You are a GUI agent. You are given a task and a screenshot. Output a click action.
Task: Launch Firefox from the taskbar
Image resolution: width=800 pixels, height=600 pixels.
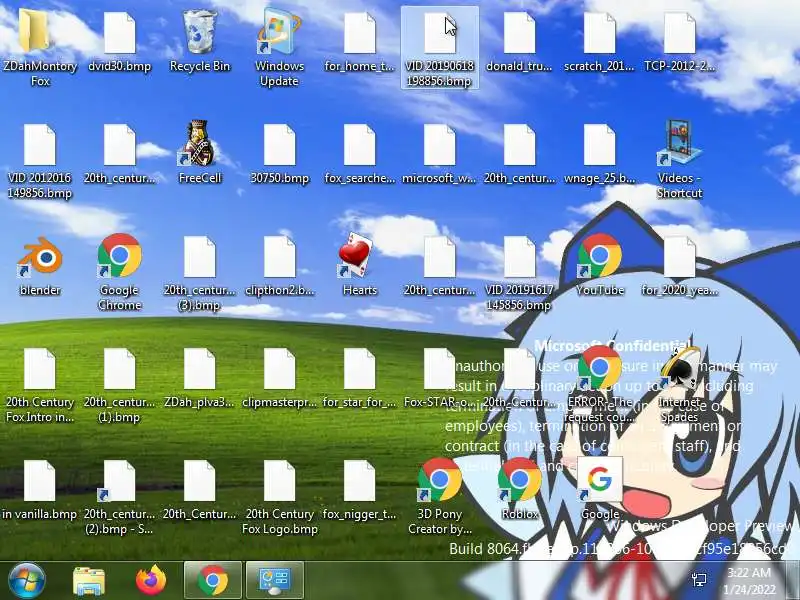(151, 580)
